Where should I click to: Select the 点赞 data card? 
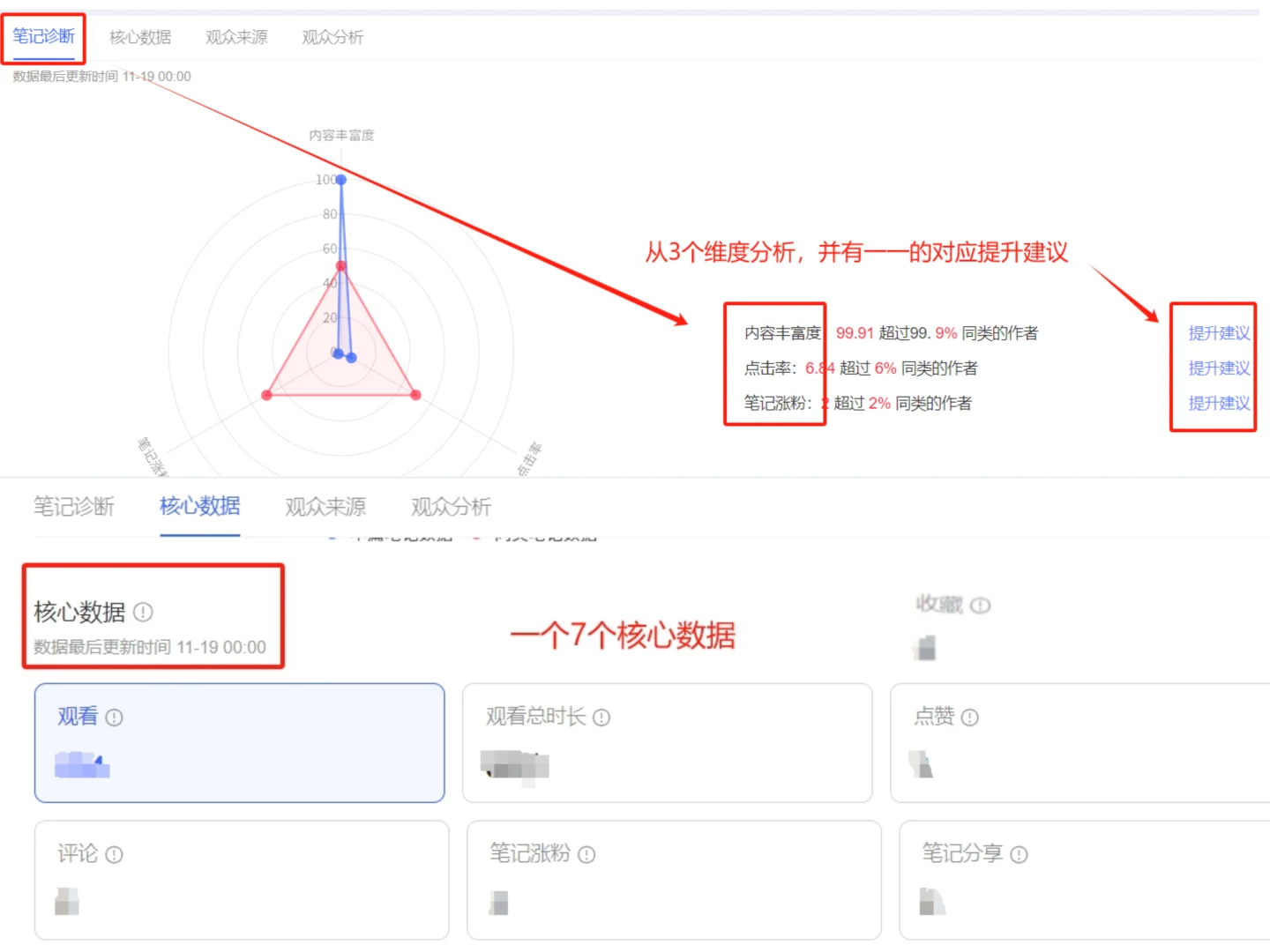point(1080,743)
